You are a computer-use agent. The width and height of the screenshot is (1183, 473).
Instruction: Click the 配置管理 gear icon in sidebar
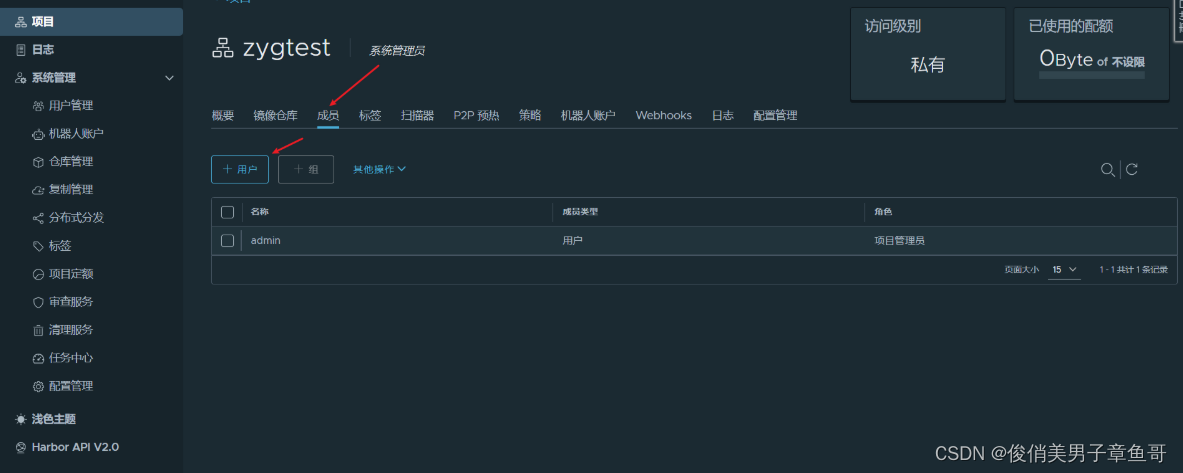pos(38,386)
